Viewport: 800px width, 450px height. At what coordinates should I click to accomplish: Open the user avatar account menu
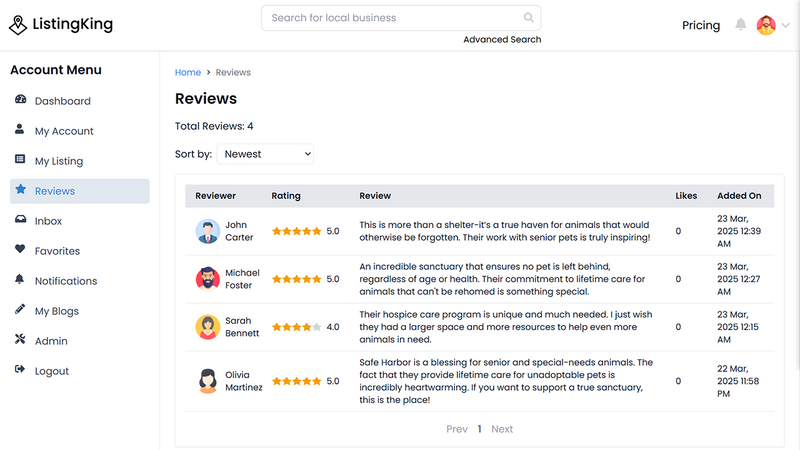[x=766, y=25]
